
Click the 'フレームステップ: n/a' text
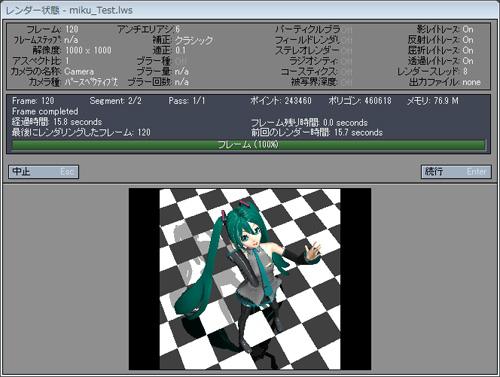pyautogui.click(x=46, y=40)
